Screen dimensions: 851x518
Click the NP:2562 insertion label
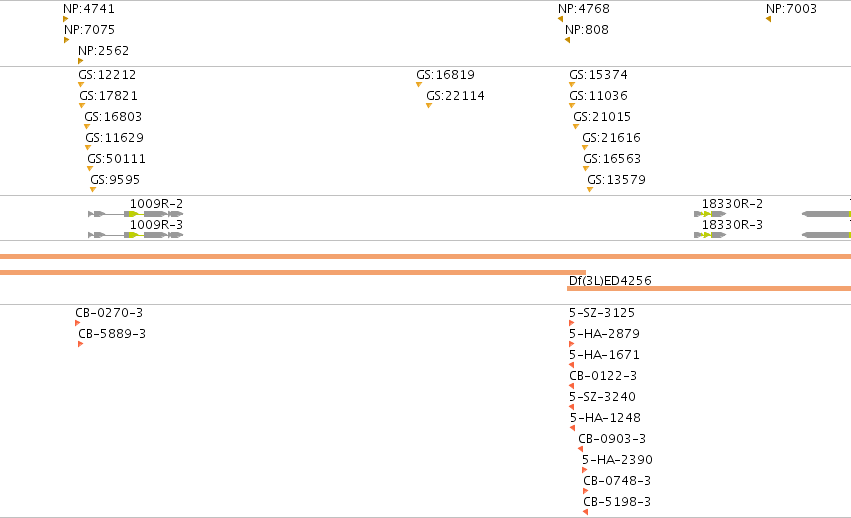pyautogui.click(x=103, y=51)
